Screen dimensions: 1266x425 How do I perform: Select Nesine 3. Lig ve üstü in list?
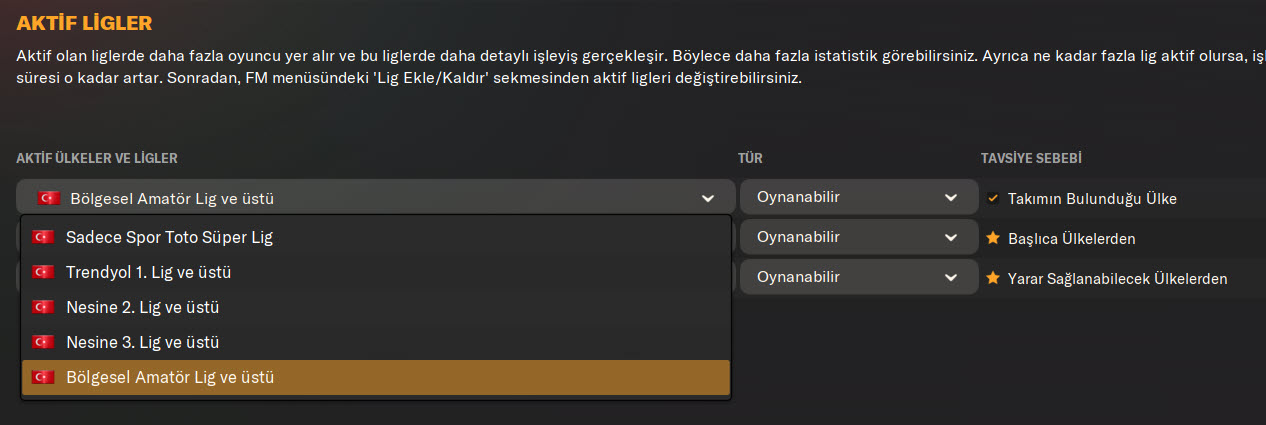pos(142,342)
